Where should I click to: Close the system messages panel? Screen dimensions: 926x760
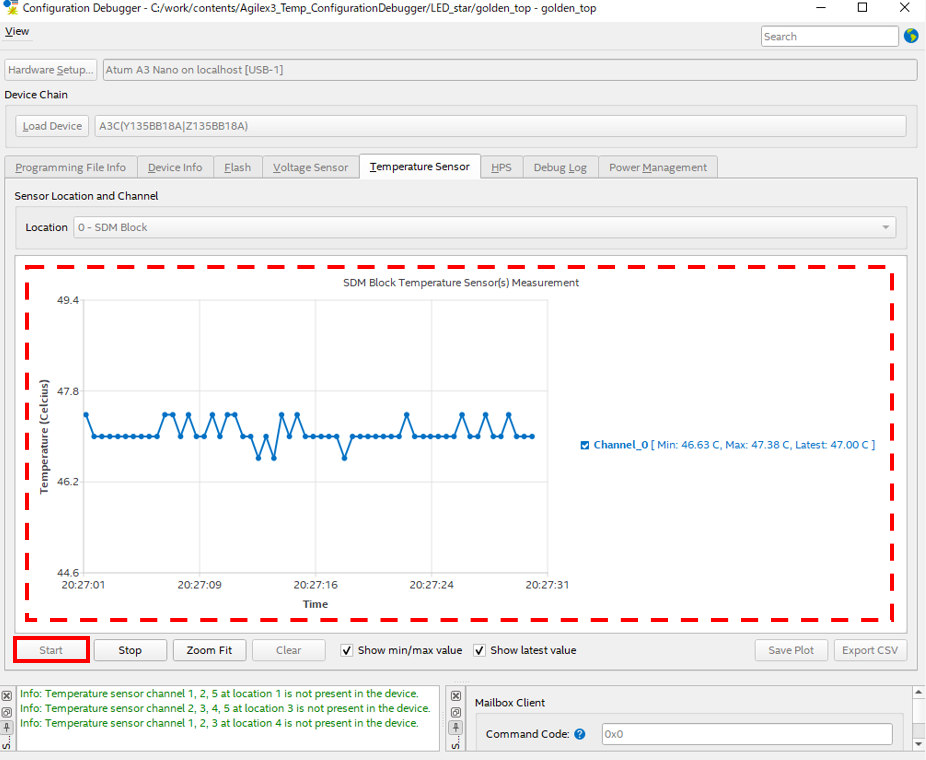click(7, 696)
